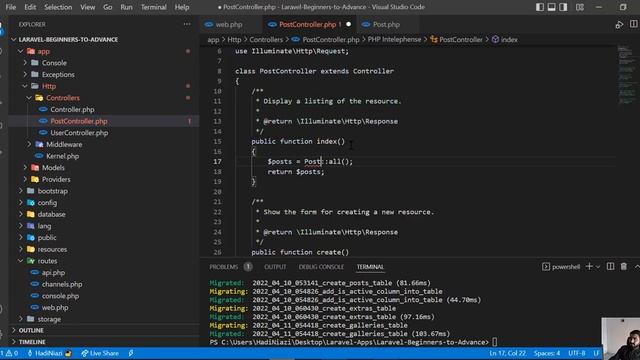Kill terminal with the trash icon
Viewport: 640px width, 360px height.
(x=624, y=267)
